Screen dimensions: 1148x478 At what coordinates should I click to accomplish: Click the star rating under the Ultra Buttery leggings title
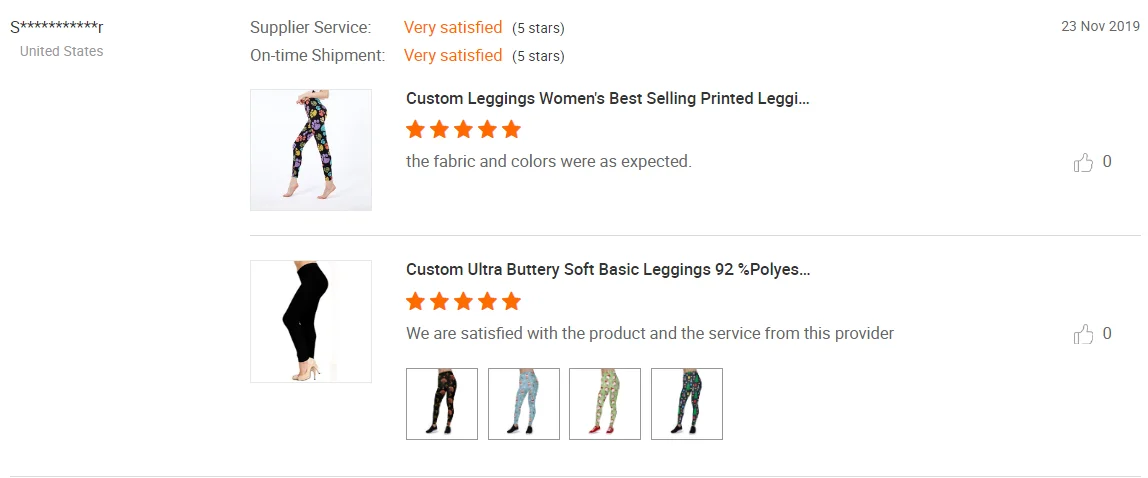463,302
